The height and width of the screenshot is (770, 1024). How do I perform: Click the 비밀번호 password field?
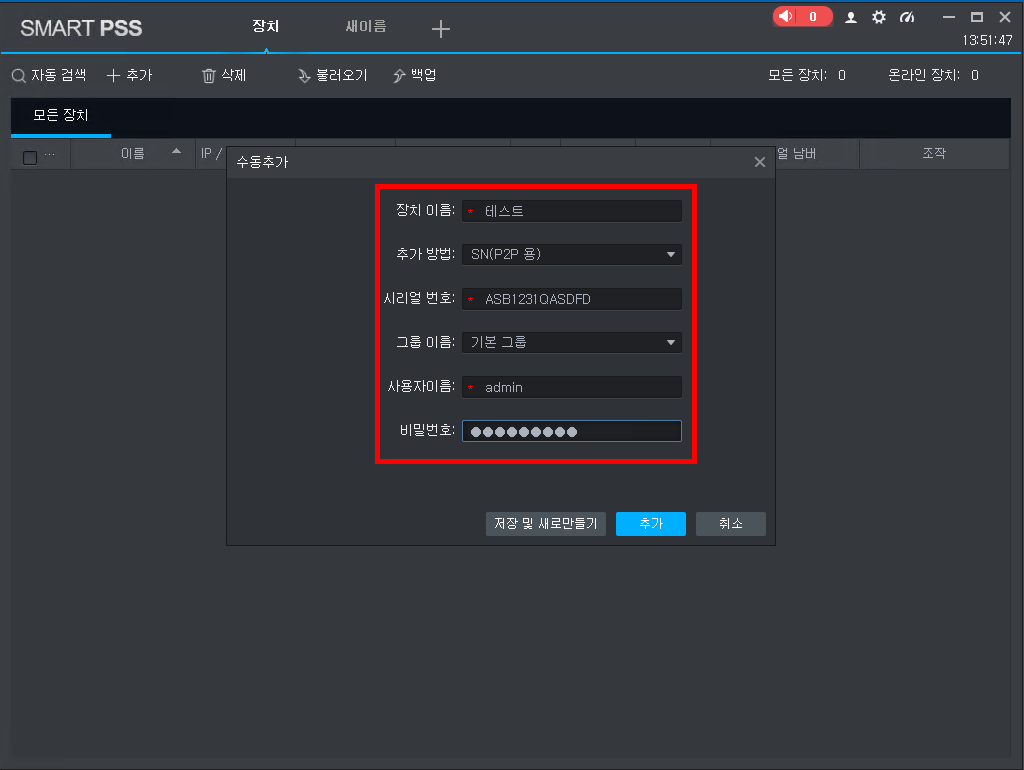pyautogui.click(x=571, y=431)
